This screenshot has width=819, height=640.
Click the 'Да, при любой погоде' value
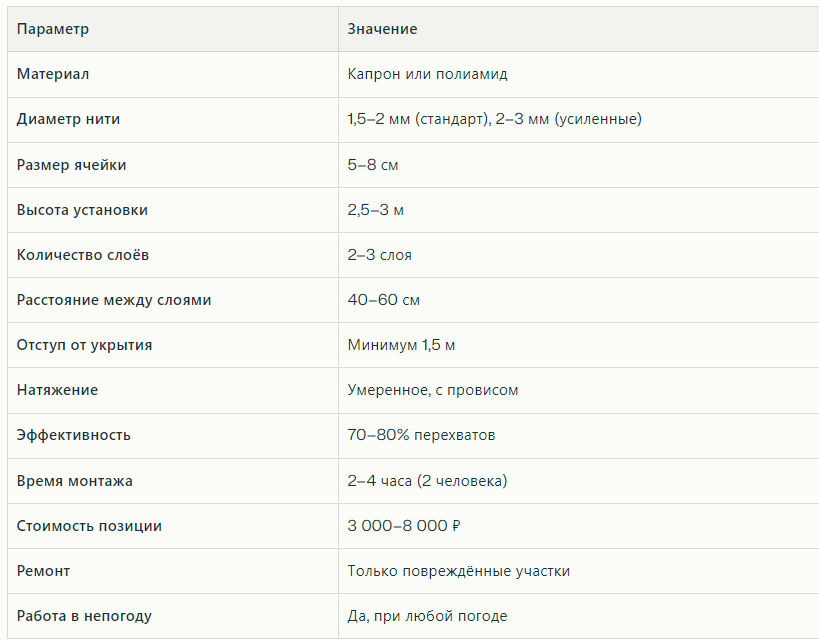coord(427,616)
